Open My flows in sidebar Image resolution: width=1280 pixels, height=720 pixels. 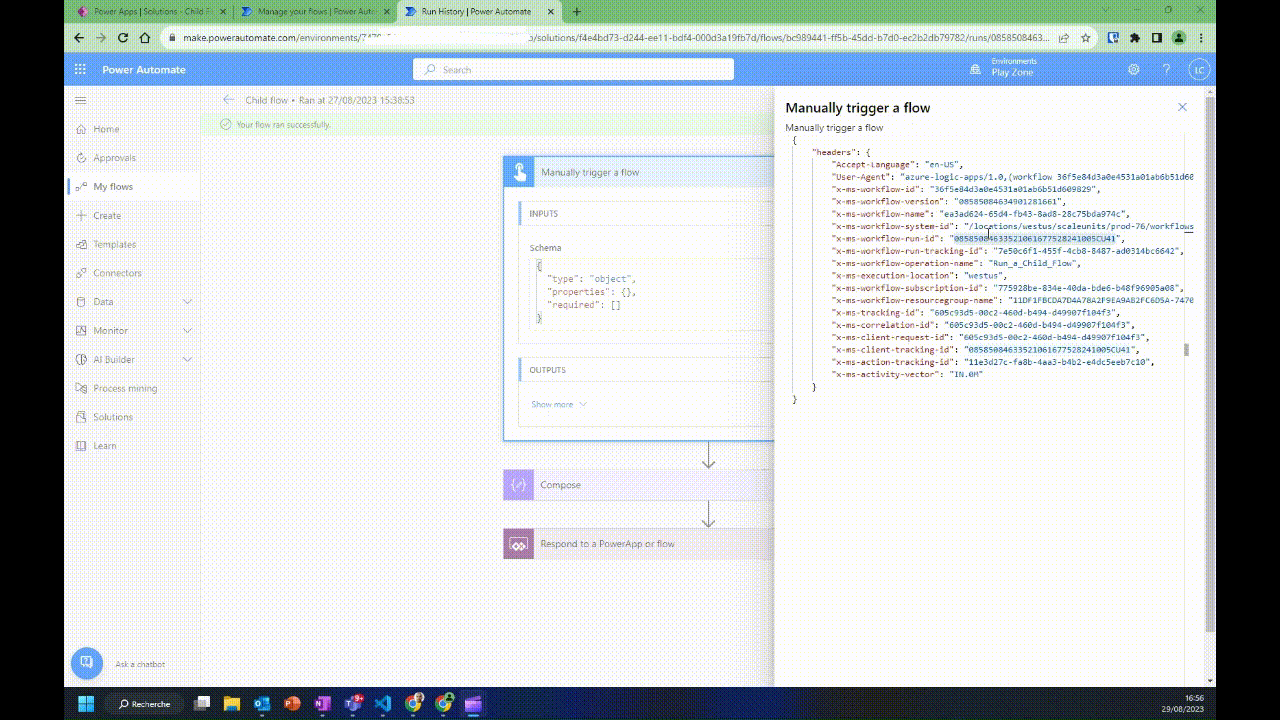113,187
